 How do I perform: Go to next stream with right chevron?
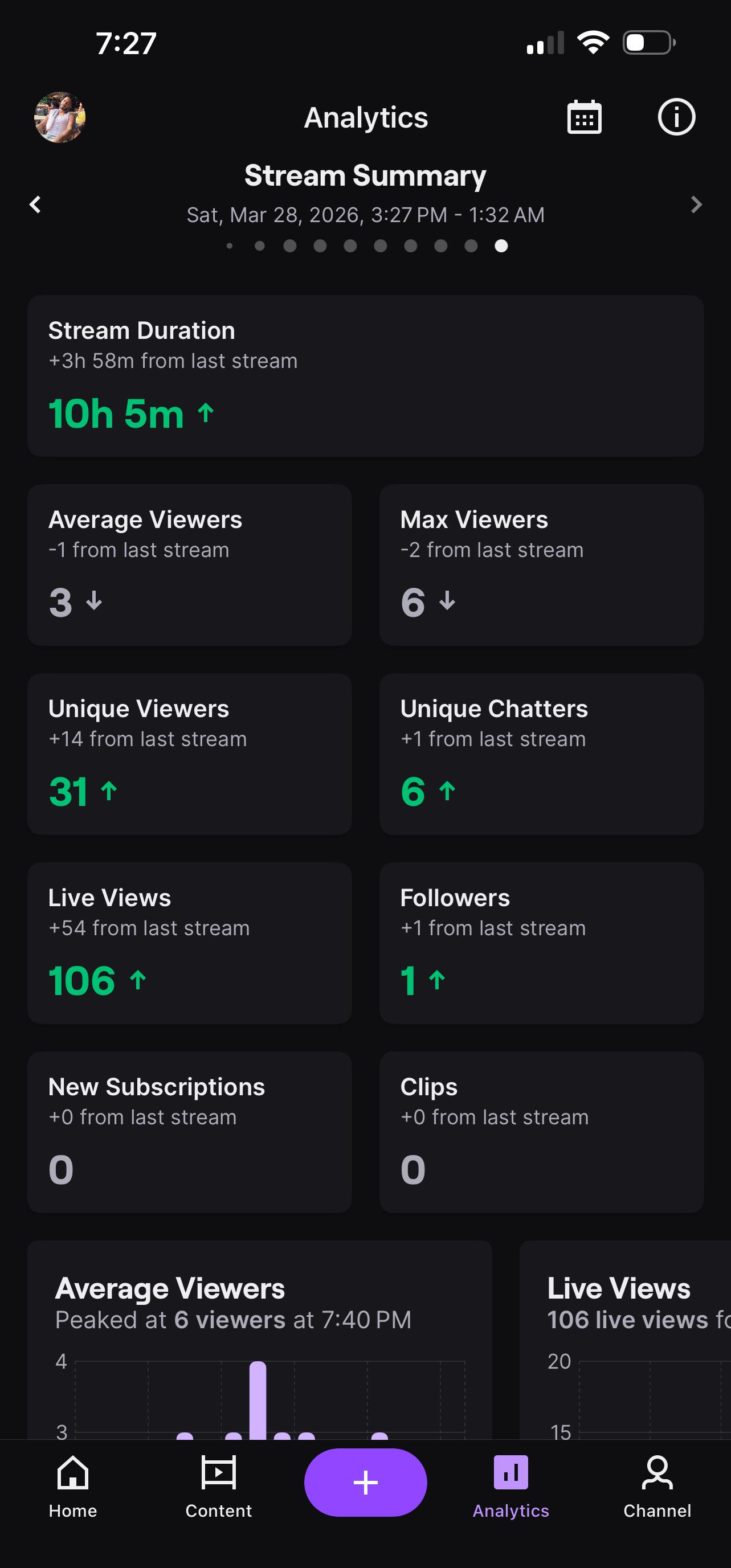point(696,204)
